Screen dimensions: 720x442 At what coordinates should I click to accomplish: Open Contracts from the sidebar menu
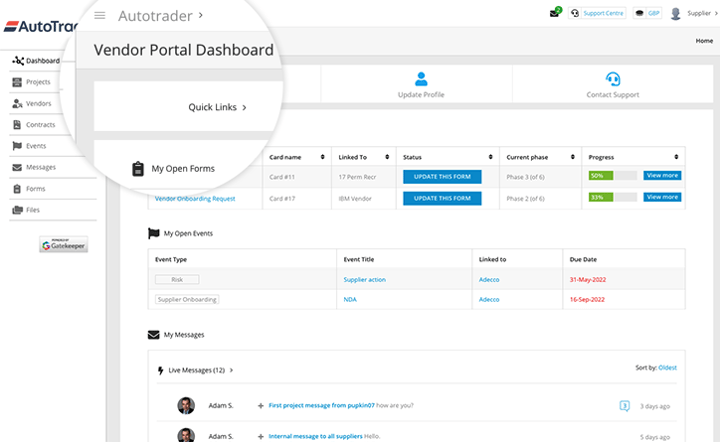point(40,124)
